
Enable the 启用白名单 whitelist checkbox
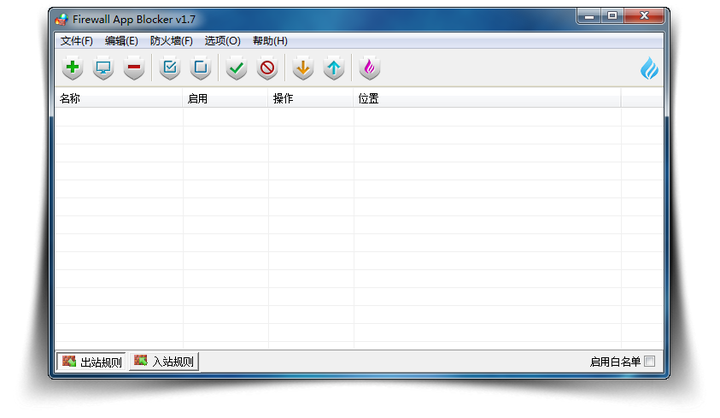point(649,362)
